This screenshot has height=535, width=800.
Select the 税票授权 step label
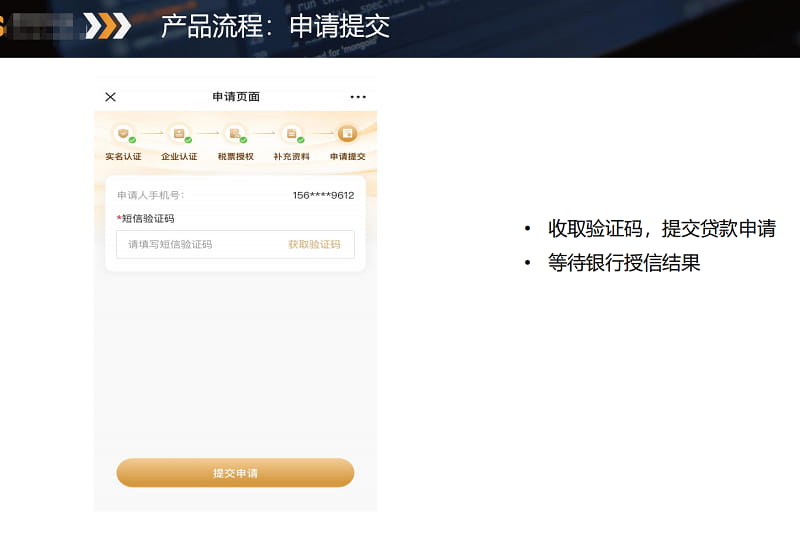[235, 157]
